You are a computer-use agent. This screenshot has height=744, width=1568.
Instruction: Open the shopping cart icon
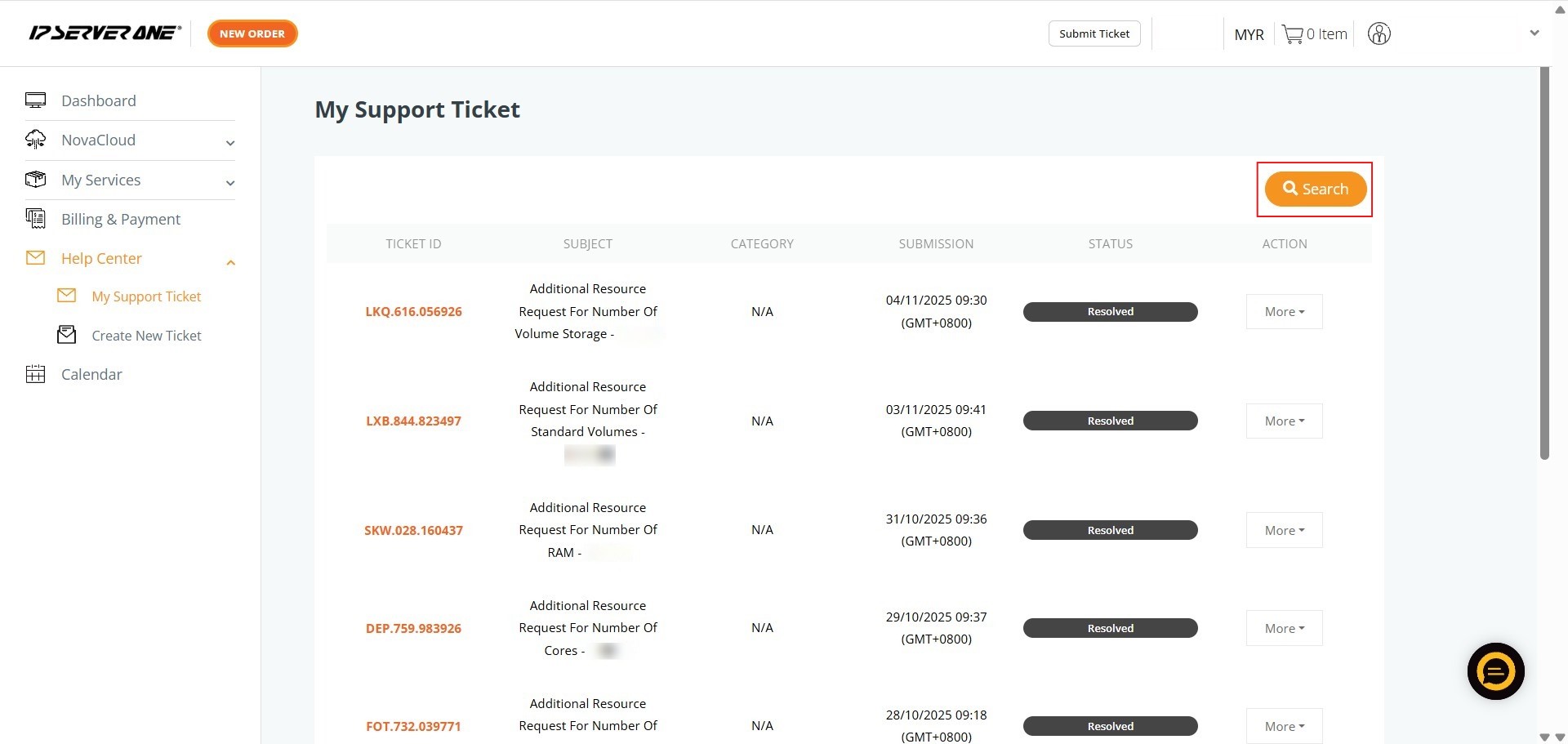pyautogui.click(x=1292, y=34)
